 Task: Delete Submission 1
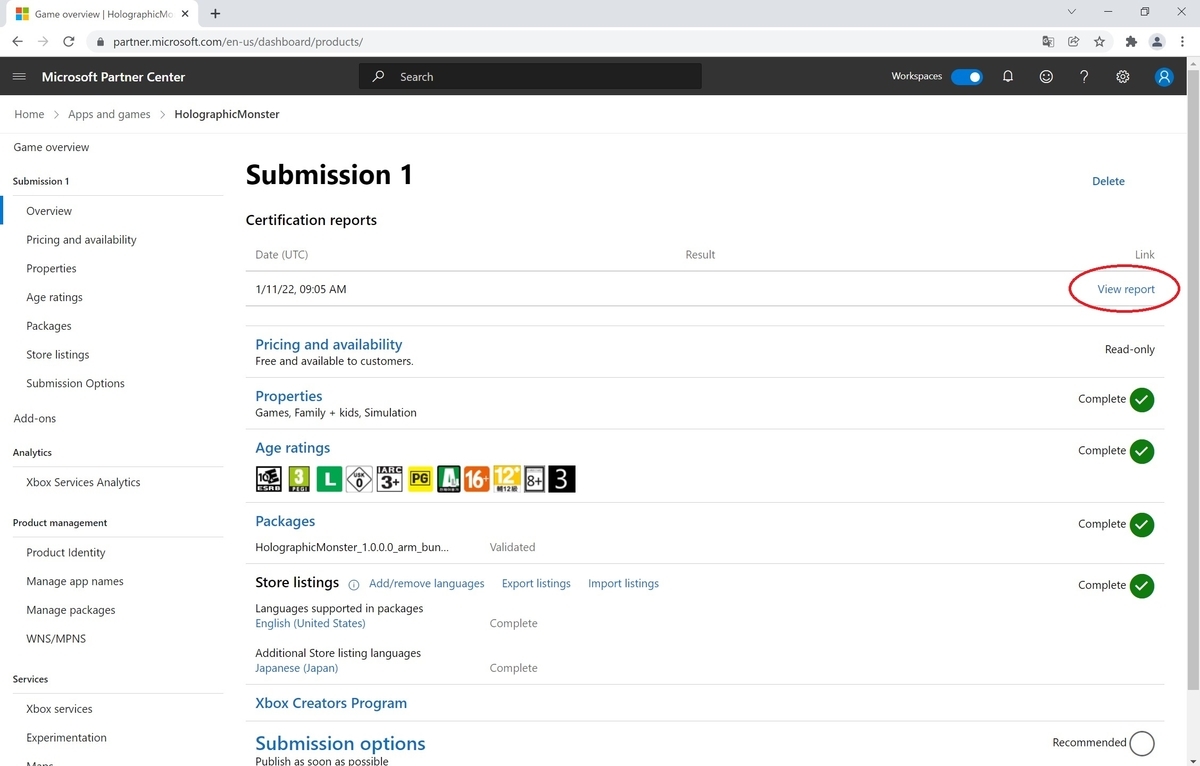point(1108,181)
